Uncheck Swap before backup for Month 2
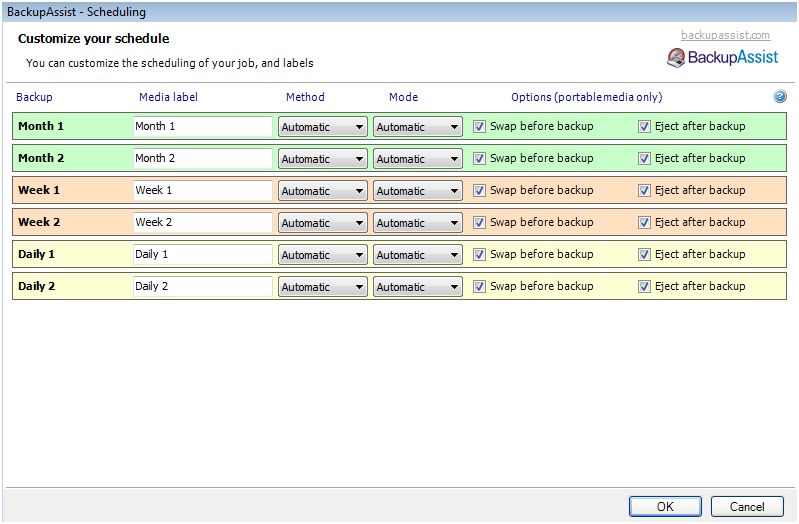This screenshot has width=799, height=524. (x=479, y=159)
